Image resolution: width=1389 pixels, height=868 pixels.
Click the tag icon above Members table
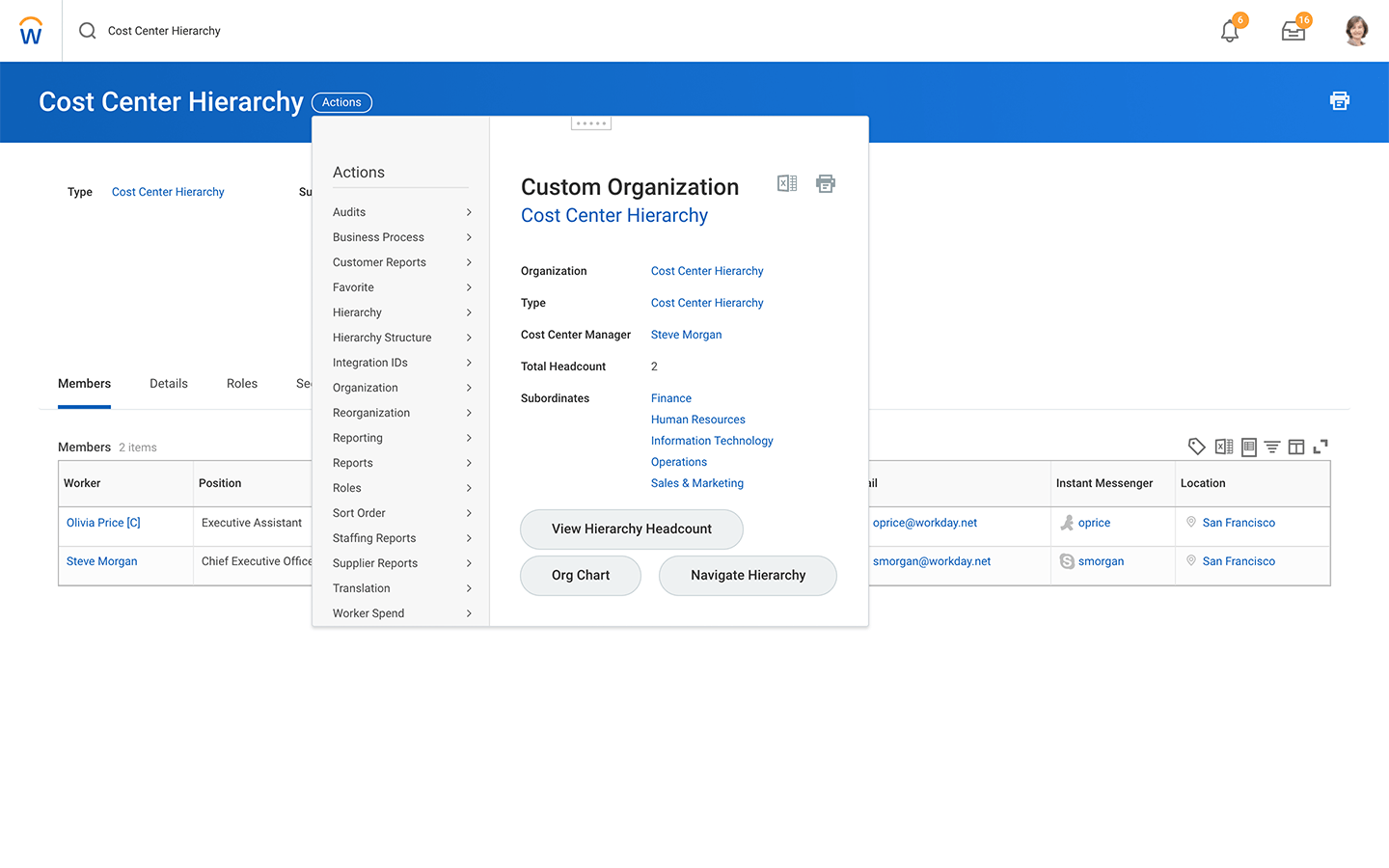[1196, 447]
